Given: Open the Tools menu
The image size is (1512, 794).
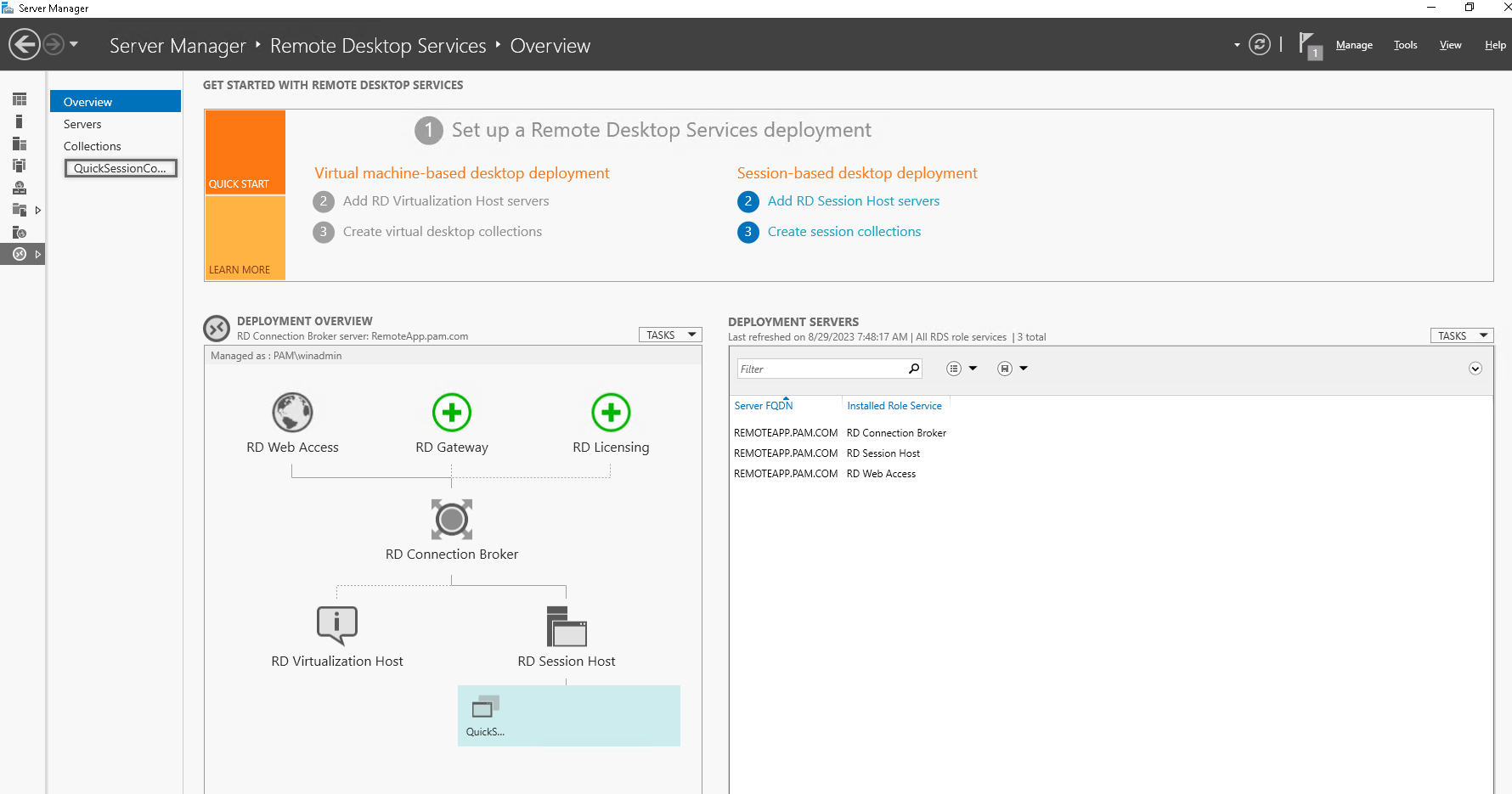Looking at the screenshot, I should pos(1405,46).
